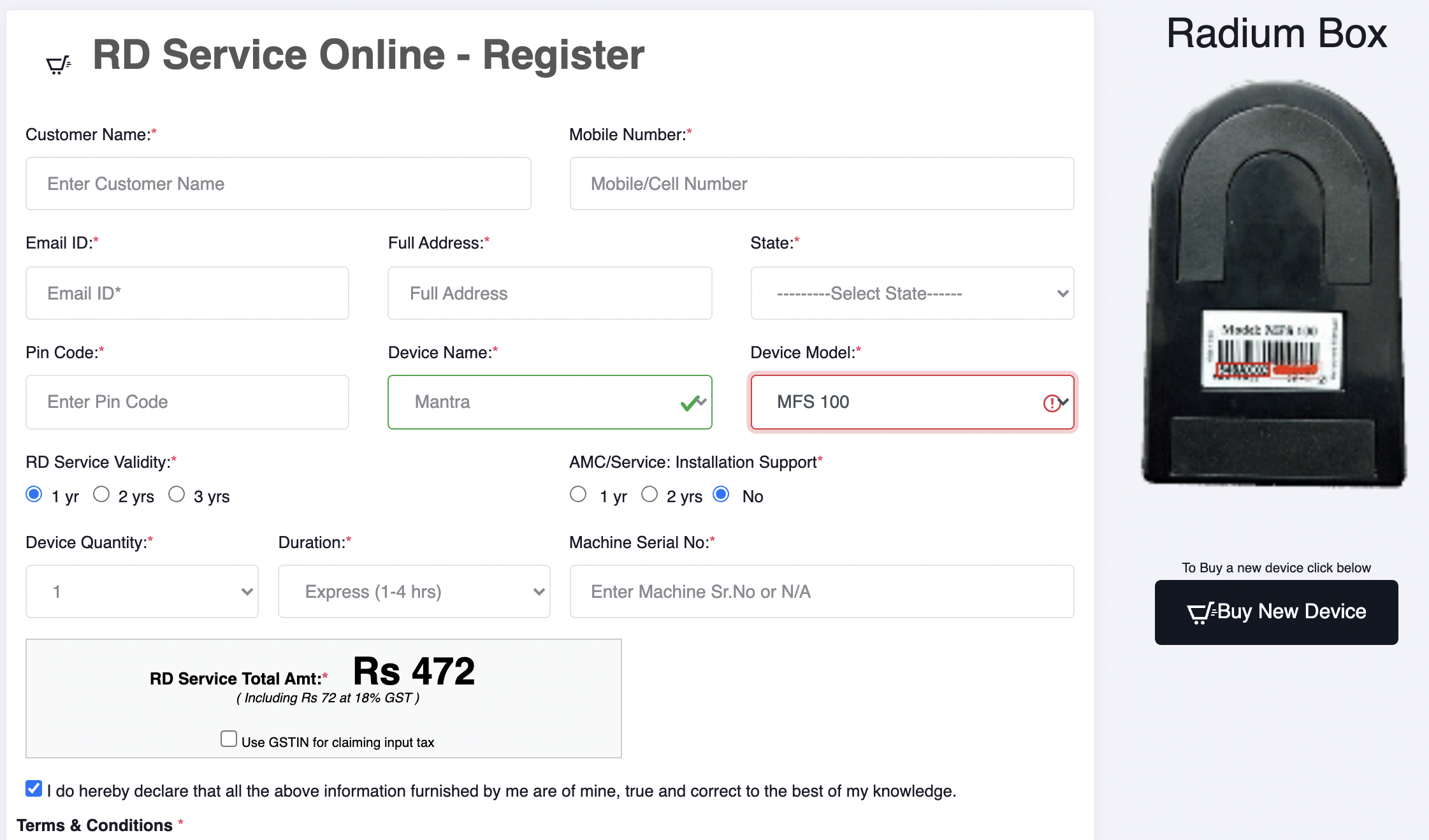This screenshot has height=840, width=1429.
Task: Choose 1 yr AMC installation support
Action: [x=578, y=495]
